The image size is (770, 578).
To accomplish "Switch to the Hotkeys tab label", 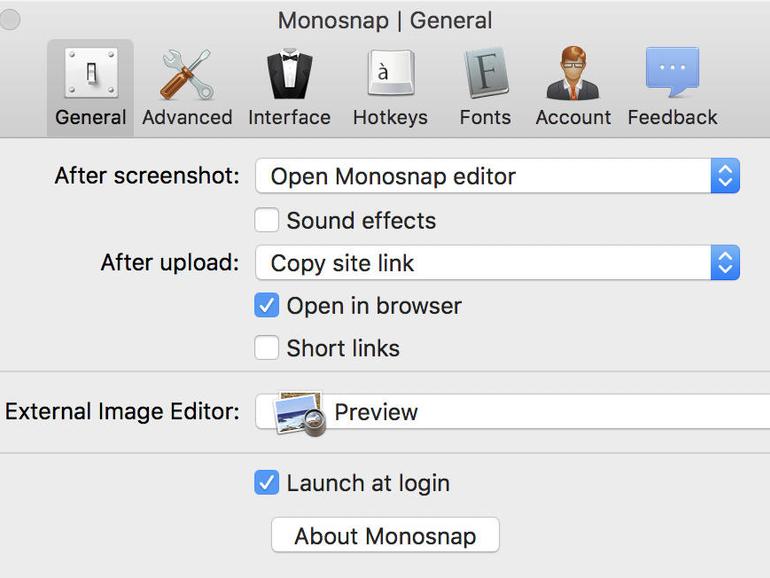I will coord(390,117).
